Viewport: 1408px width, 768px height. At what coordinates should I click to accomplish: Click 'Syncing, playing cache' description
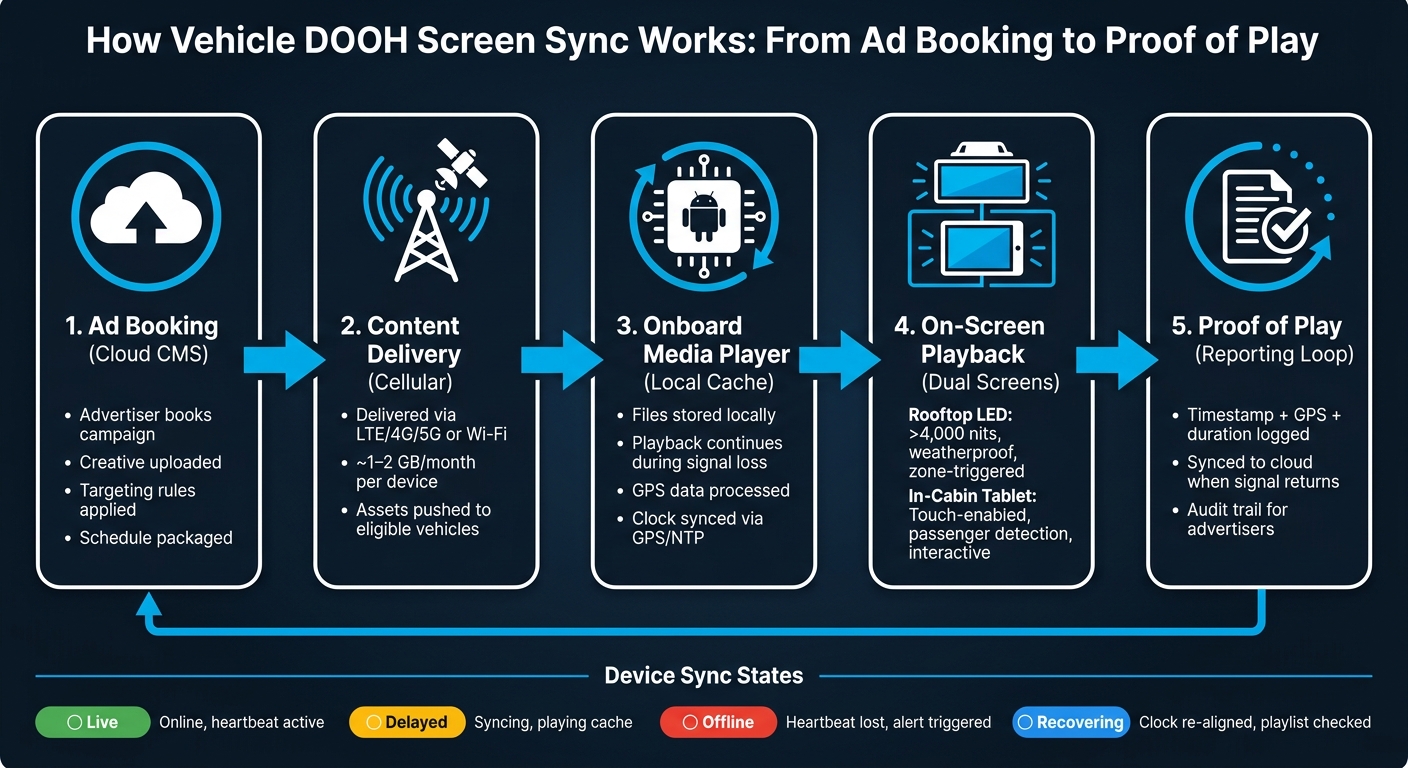[x=553, y=722]
